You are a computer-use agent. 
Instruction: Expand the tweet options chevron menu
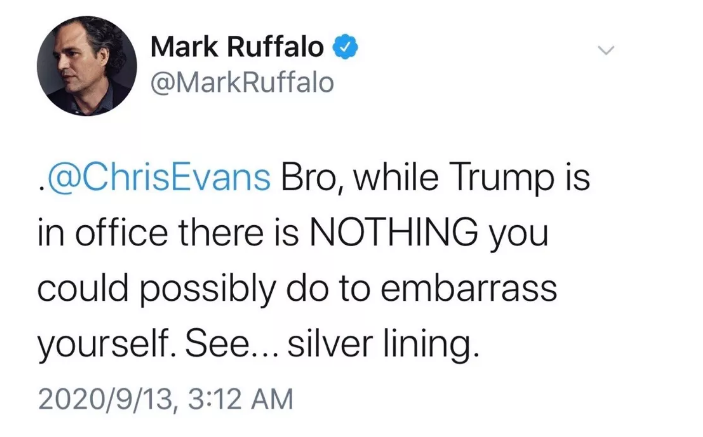point(606,50)
